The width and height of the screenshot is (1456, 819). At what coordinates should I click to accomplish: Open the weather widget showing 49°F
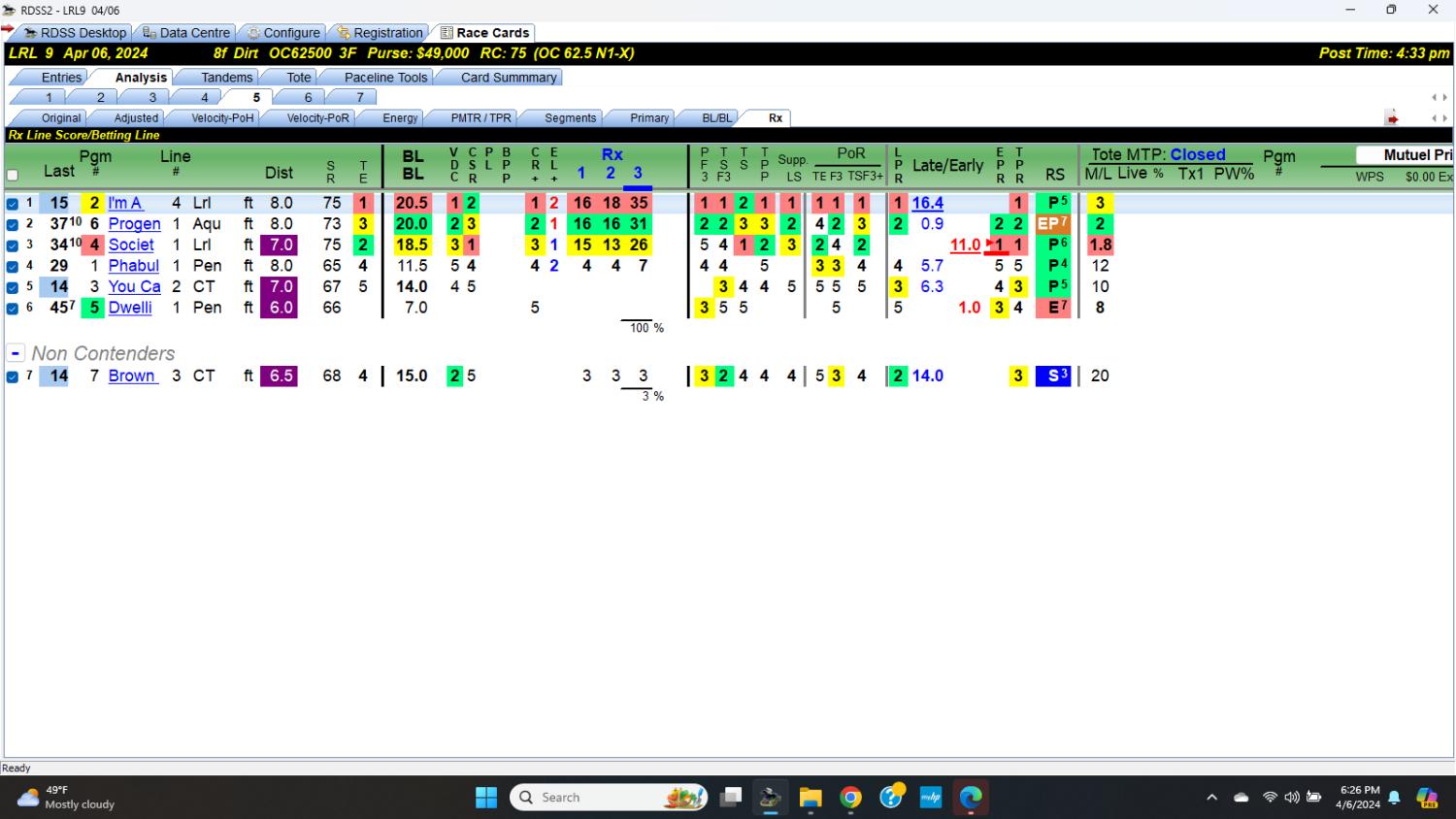click(x=66, y=798)
